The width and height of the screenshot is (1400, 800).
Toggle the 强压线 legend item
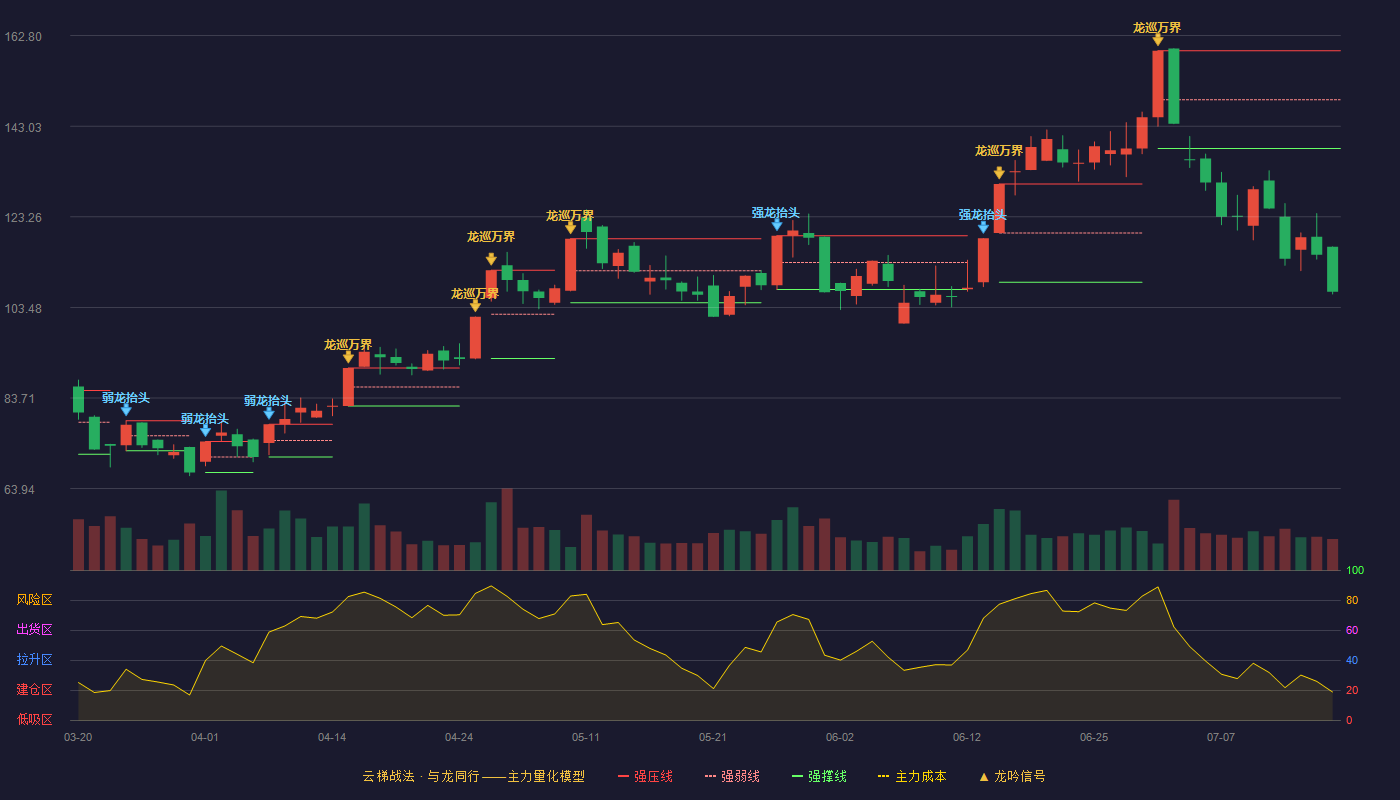(x=645, y=776)
